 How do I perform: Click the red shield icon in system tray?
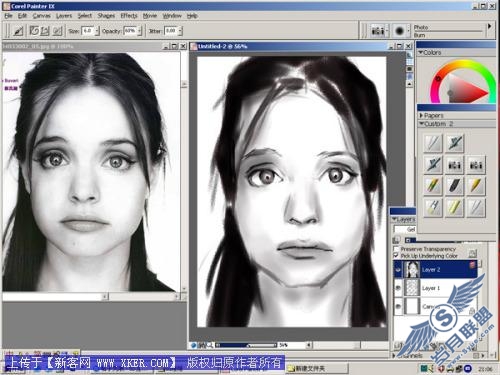point(441,369)
